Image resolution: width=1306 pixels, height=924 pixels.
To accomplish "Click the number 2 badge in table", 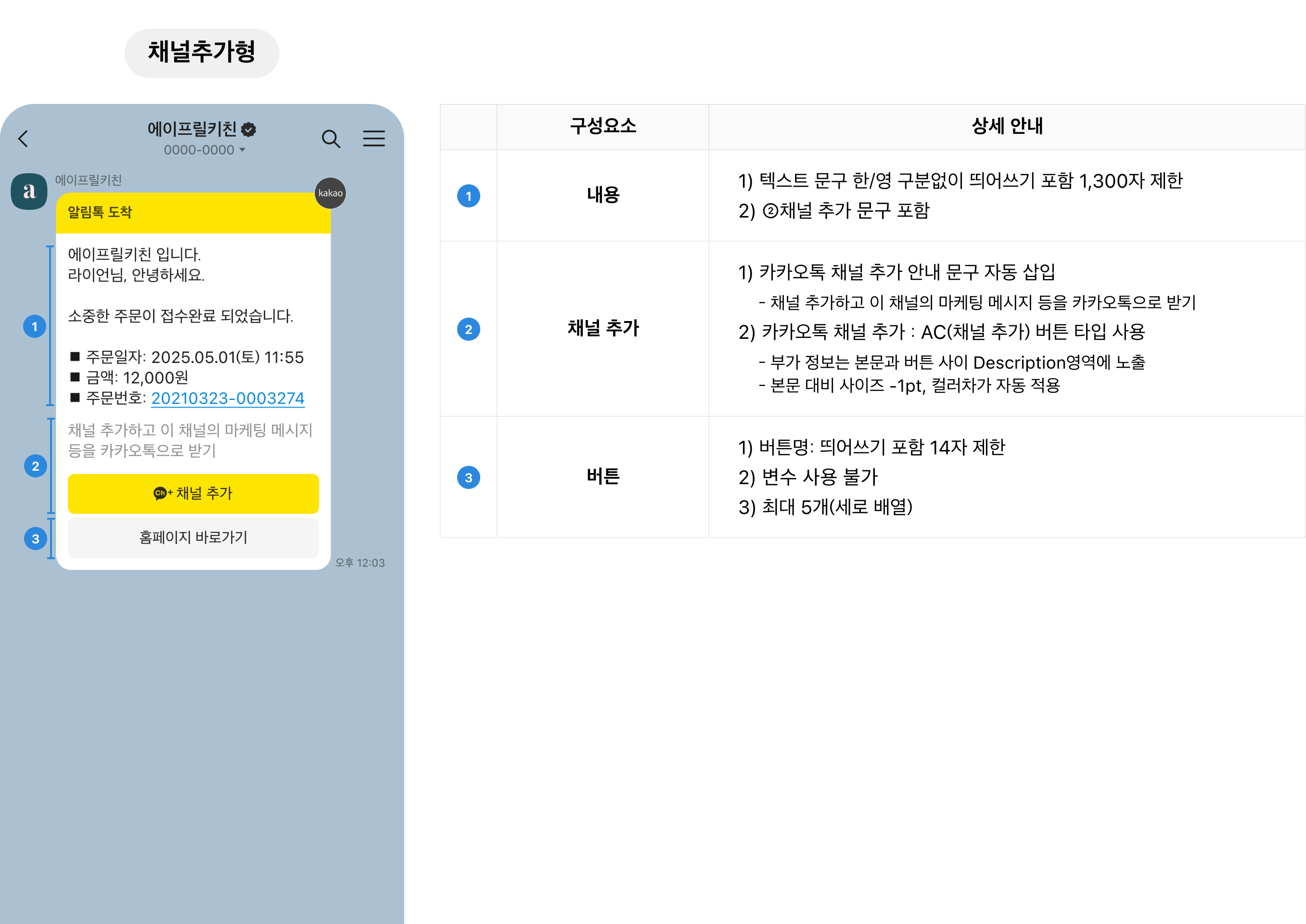I will pyautogui.click(x=468, y=329).
